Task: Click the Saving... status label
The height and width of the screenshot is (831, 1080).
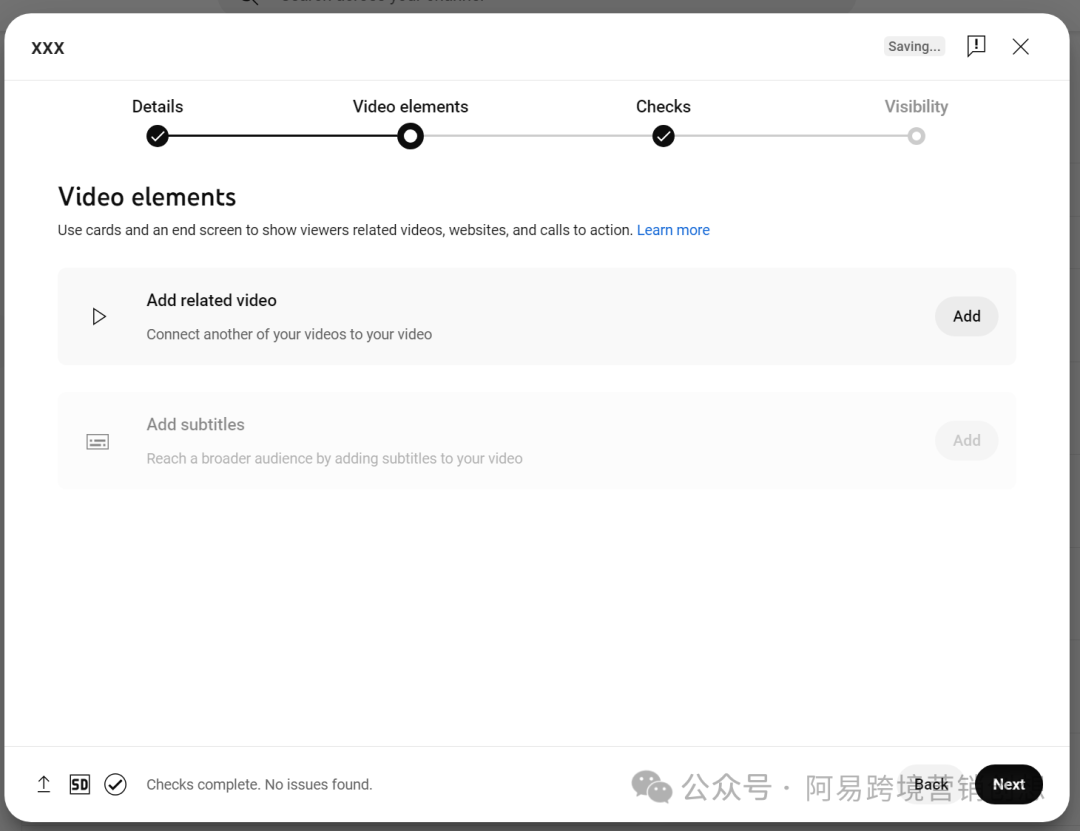Action: pyautogui.click(x=914, y=46)
